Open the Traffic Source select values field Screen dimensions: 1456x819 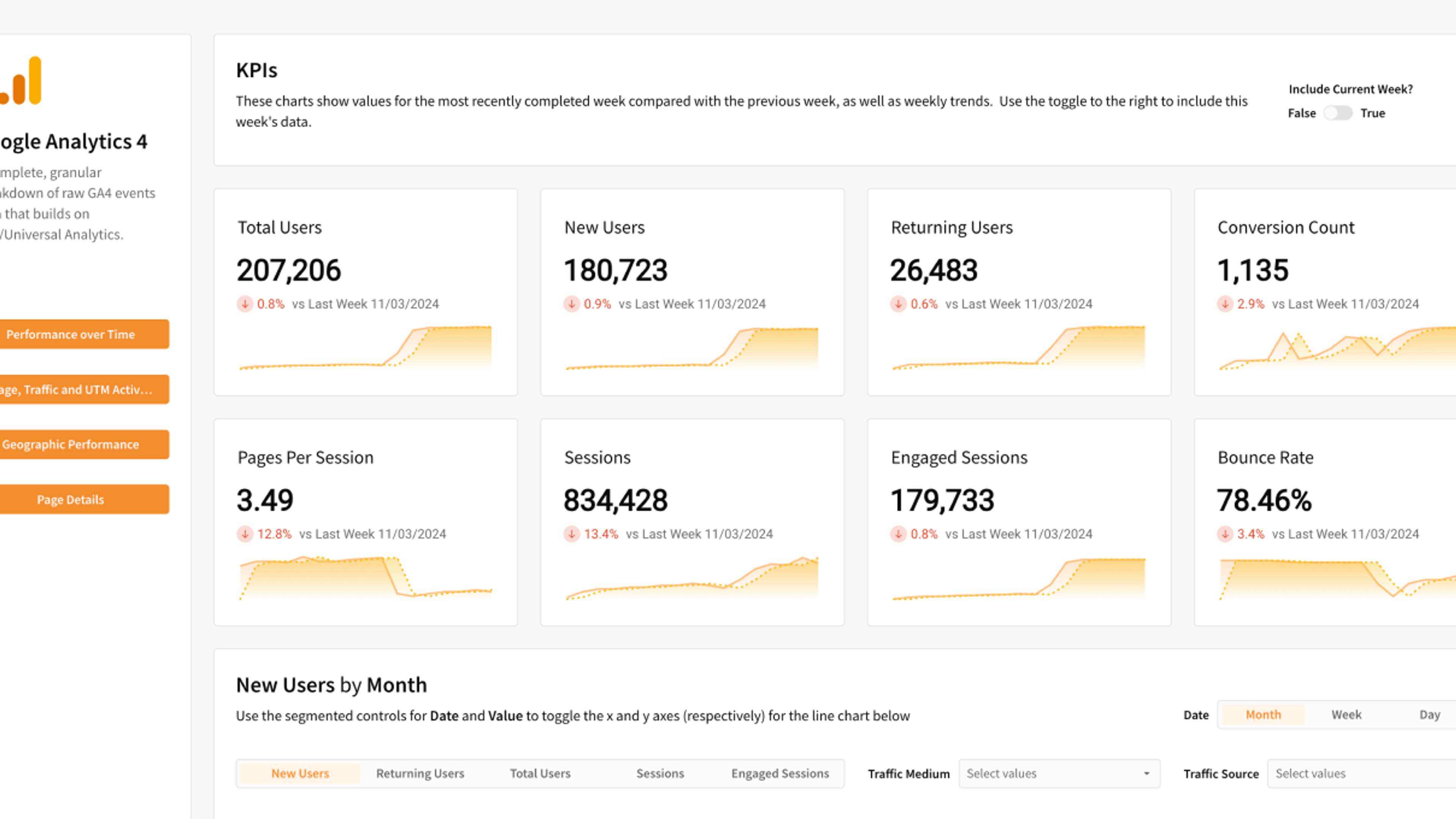(x=1362, y=774)
